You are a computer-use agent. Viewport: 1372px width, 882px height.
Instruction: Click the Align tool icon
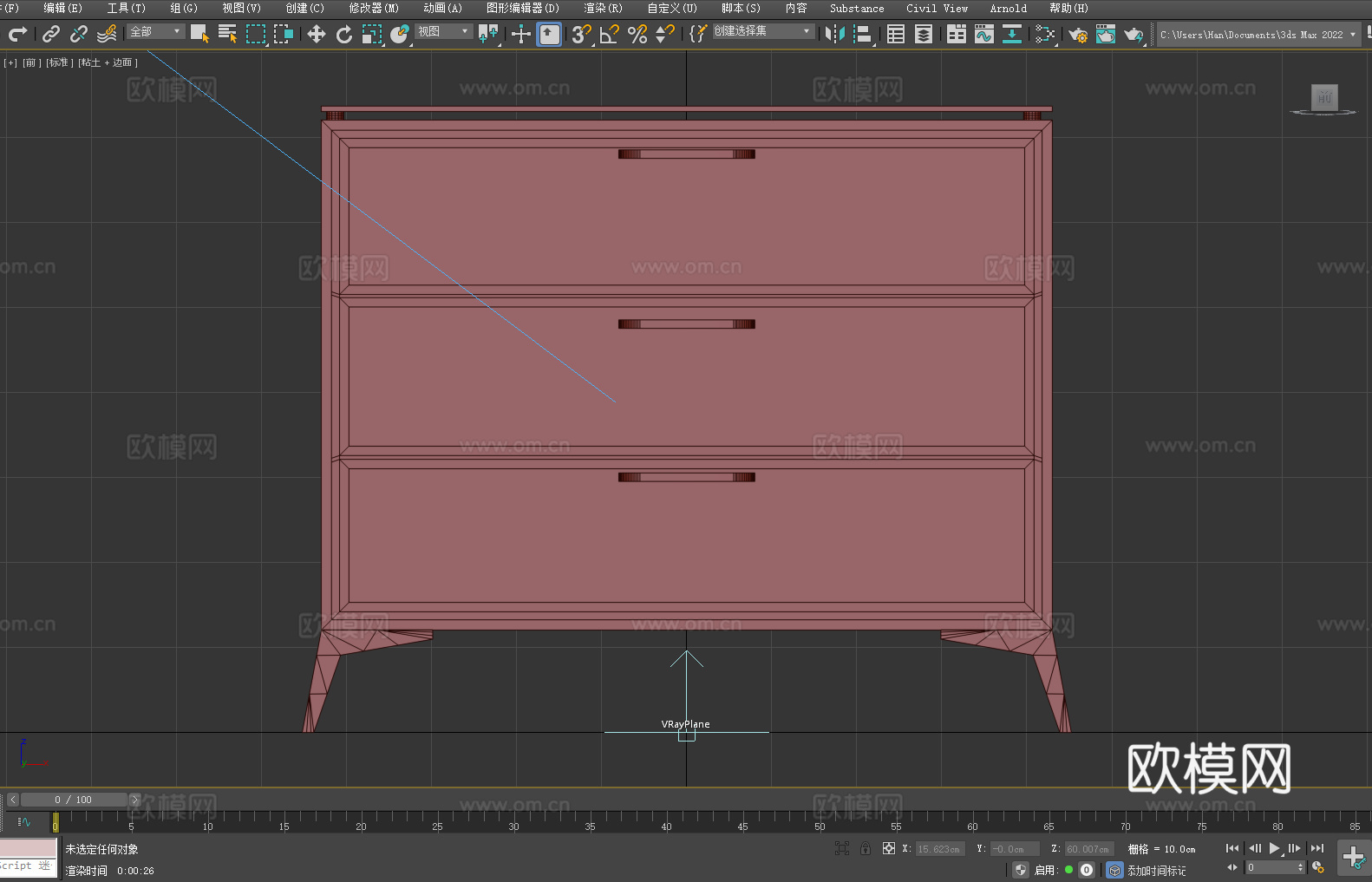863,34
